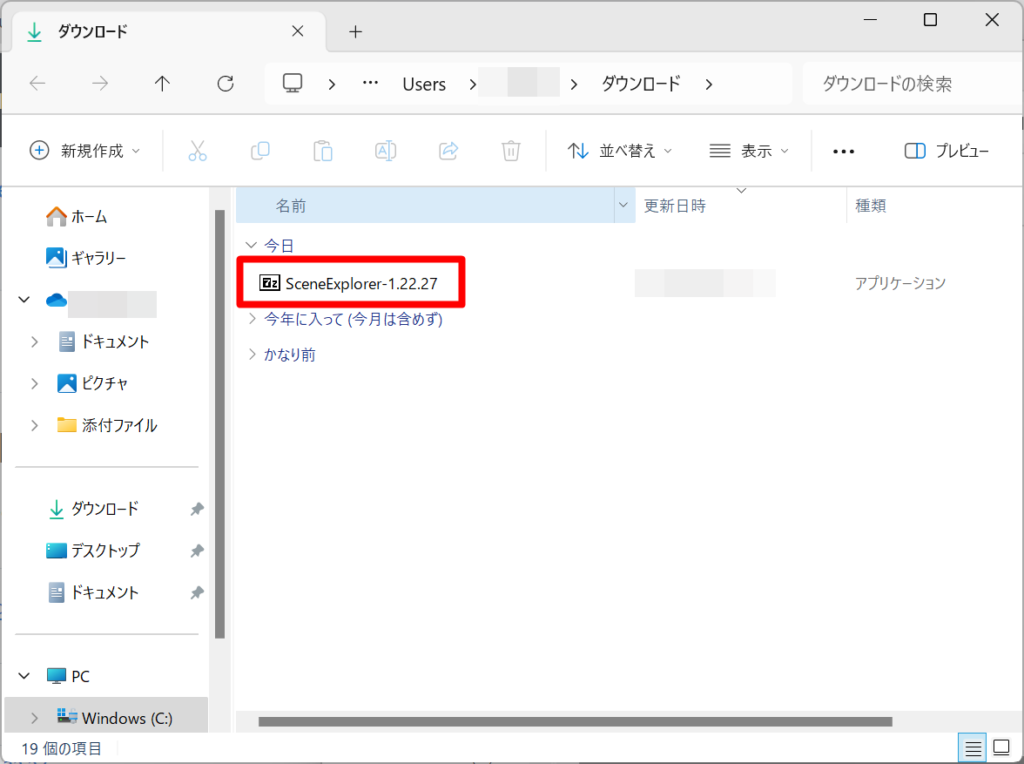Image resolution: width=1024 pixels, height=764 pixels.
Task: Click the See more (...) toolbar icon
Action: 843,150
